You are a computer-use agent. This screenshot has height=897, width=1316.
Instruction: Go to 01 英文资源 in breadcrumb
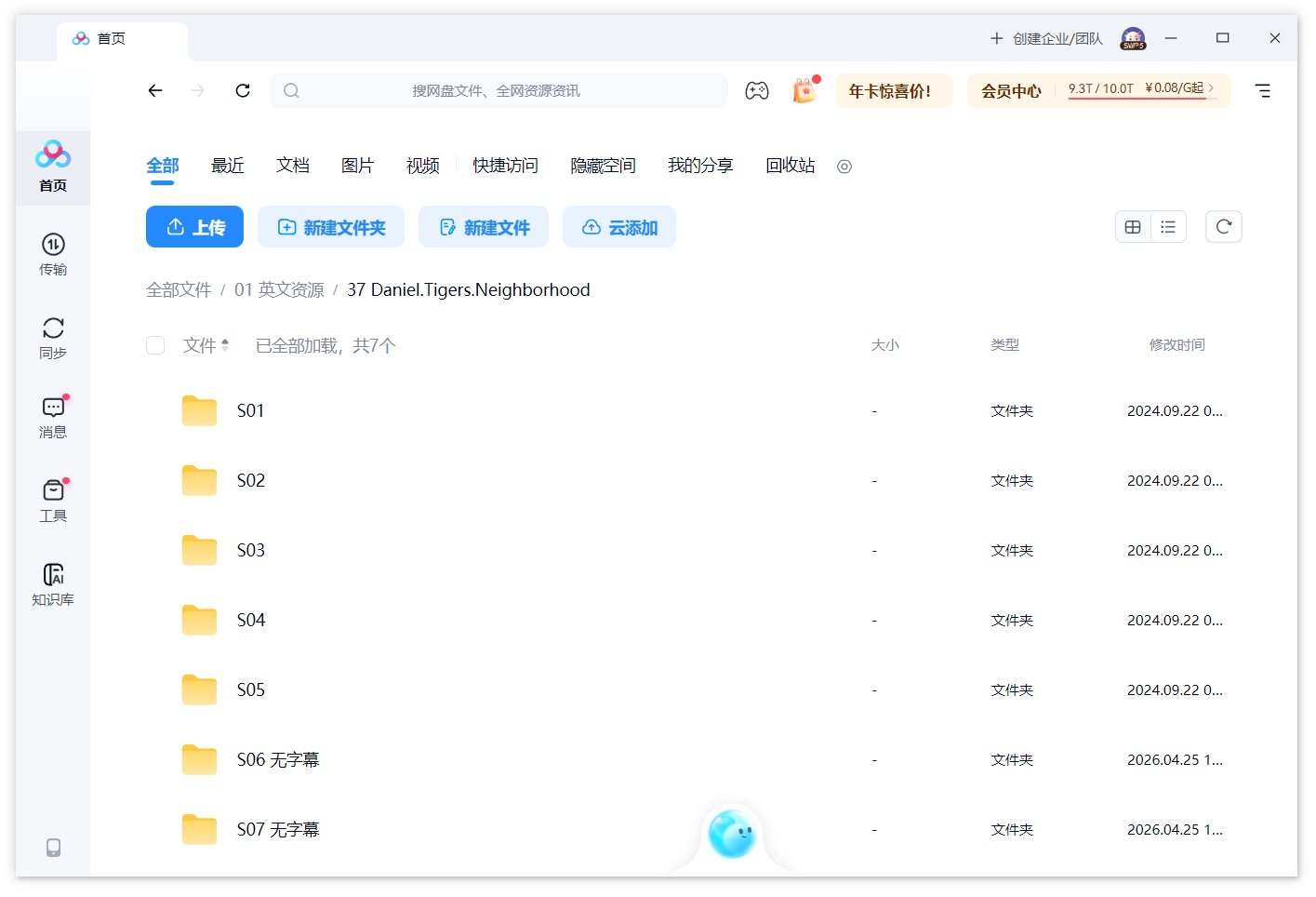(x=279, y=289)
